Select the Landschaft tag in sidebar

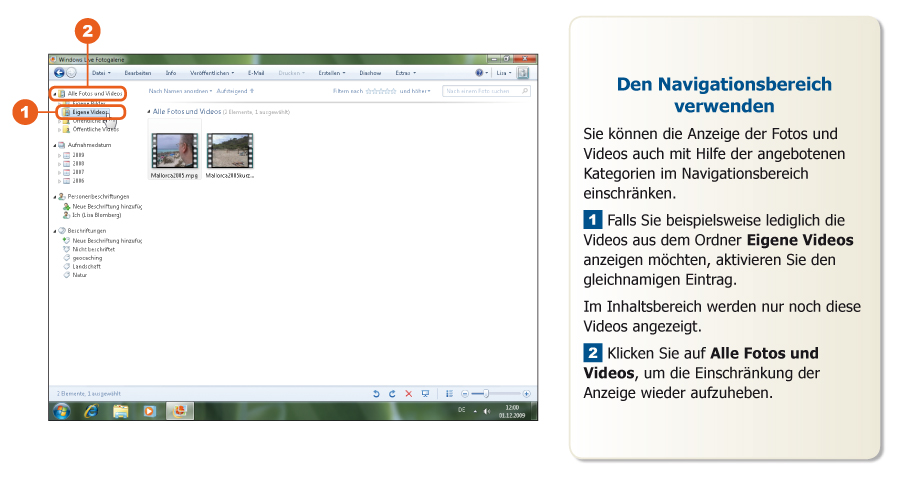tap(88, 266)
